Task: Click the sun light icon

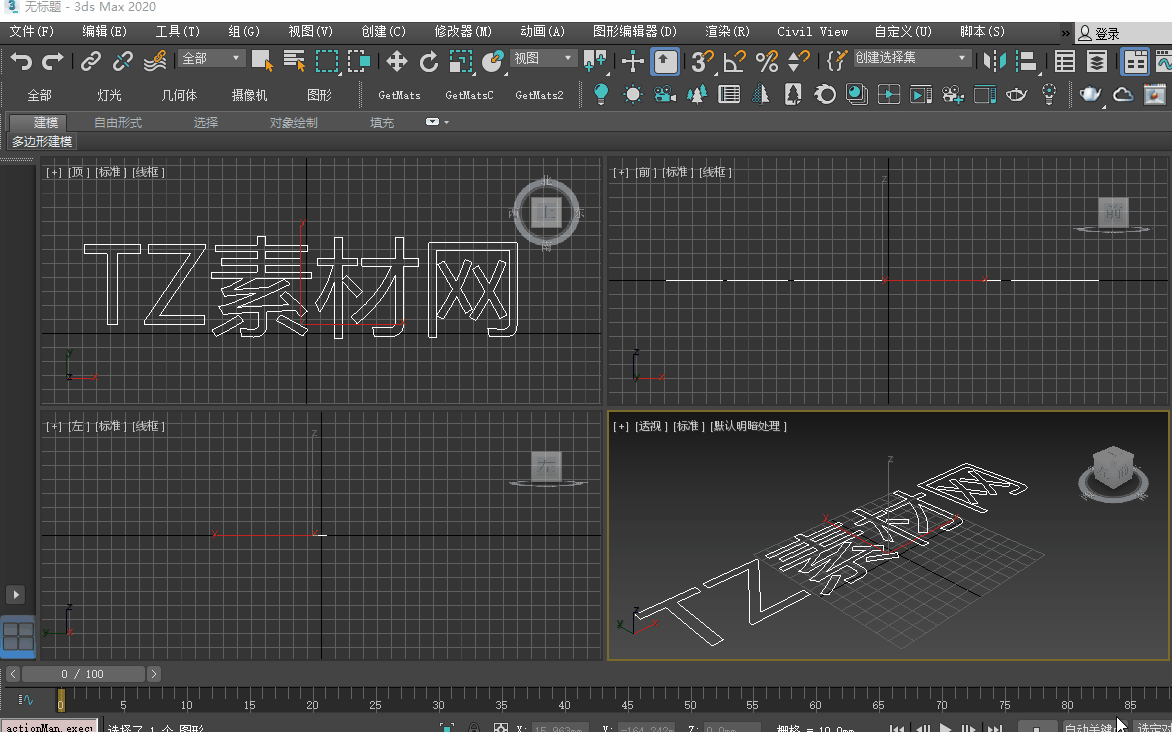Action: click(x=632, y=94)
